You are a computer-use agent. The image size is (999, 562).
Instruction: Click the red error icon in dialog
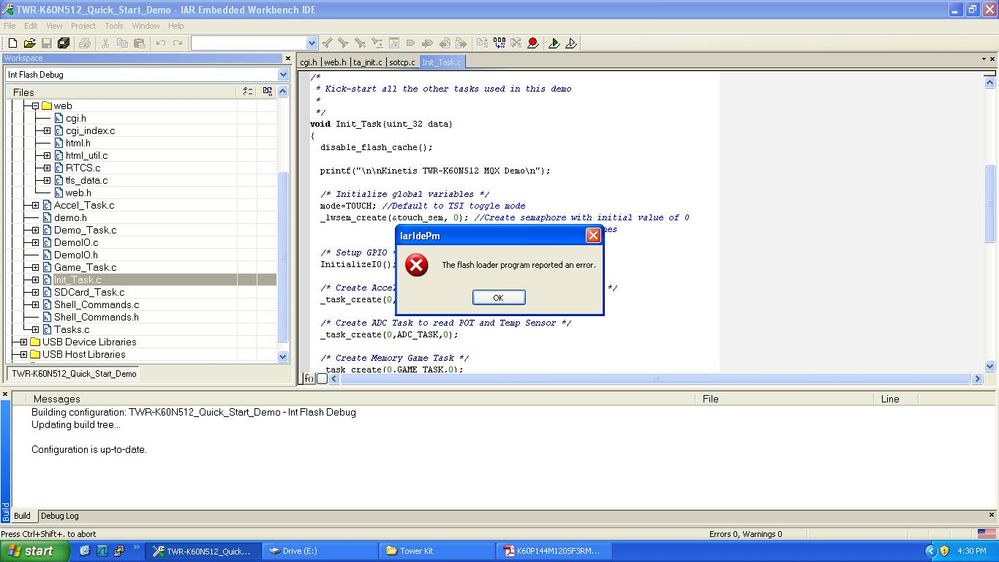pyautogui.click(x=417, y=265)
